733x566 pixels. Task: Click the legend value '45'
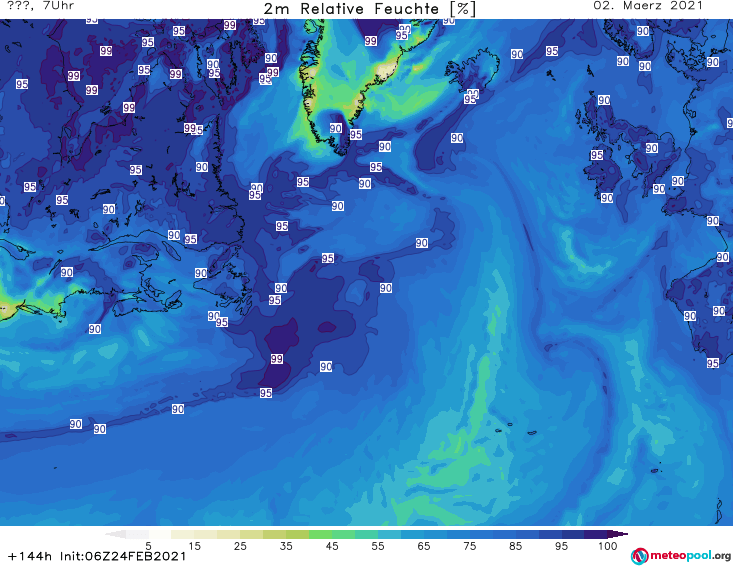tap(332, 546)
